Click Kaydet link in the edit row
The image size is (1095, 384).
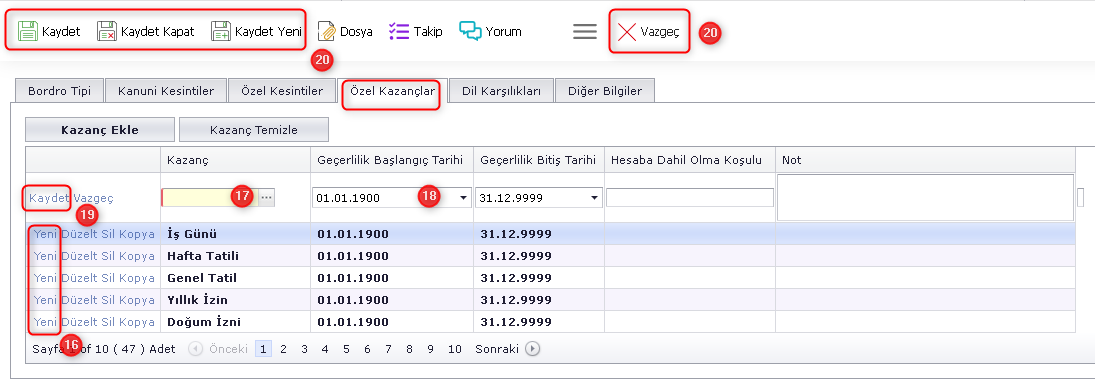(x=49, y=198)
